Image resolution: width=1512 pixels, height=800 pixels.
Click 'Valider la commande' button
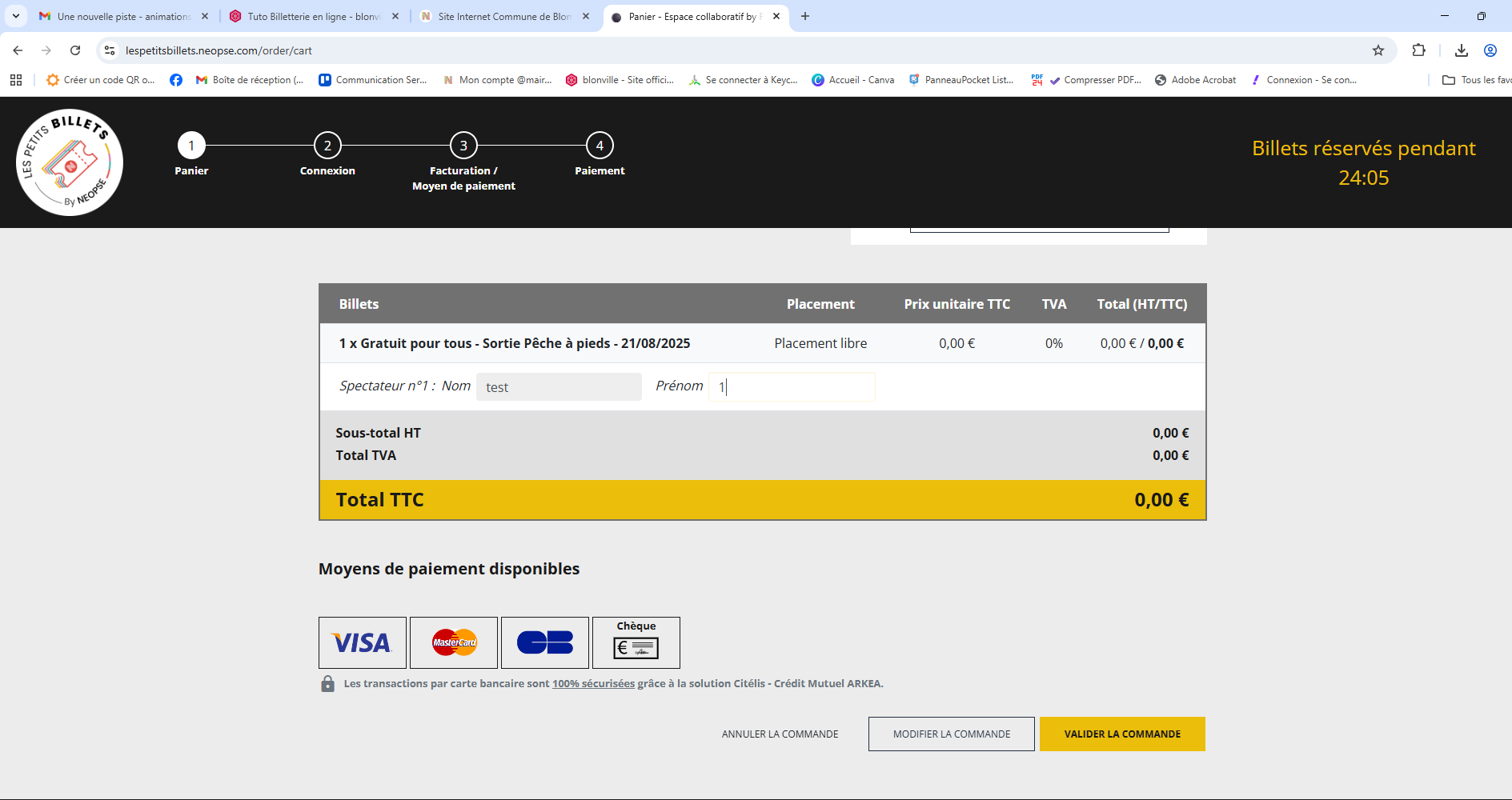pyautogui.click(x=1122, y=734)
